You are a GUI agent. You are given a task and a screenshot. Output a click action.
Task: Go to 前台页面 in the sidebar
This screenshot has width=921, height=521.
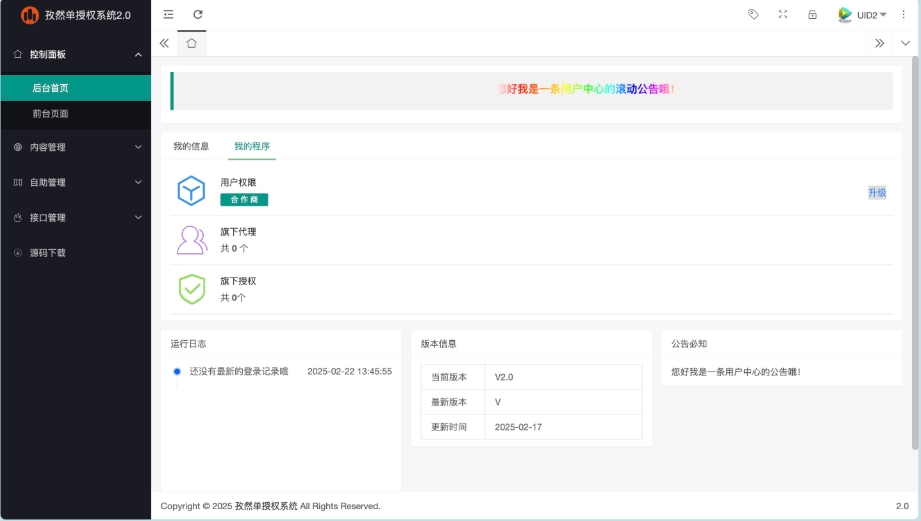pos(51,114)
